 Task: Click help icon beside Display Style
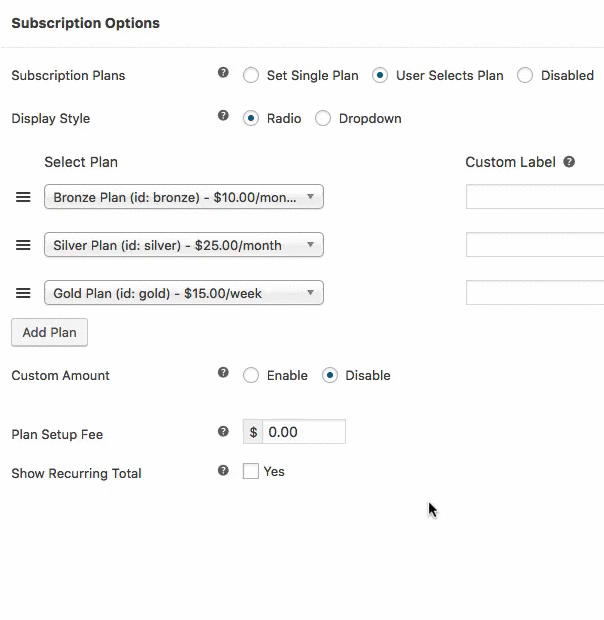point(223,116)
